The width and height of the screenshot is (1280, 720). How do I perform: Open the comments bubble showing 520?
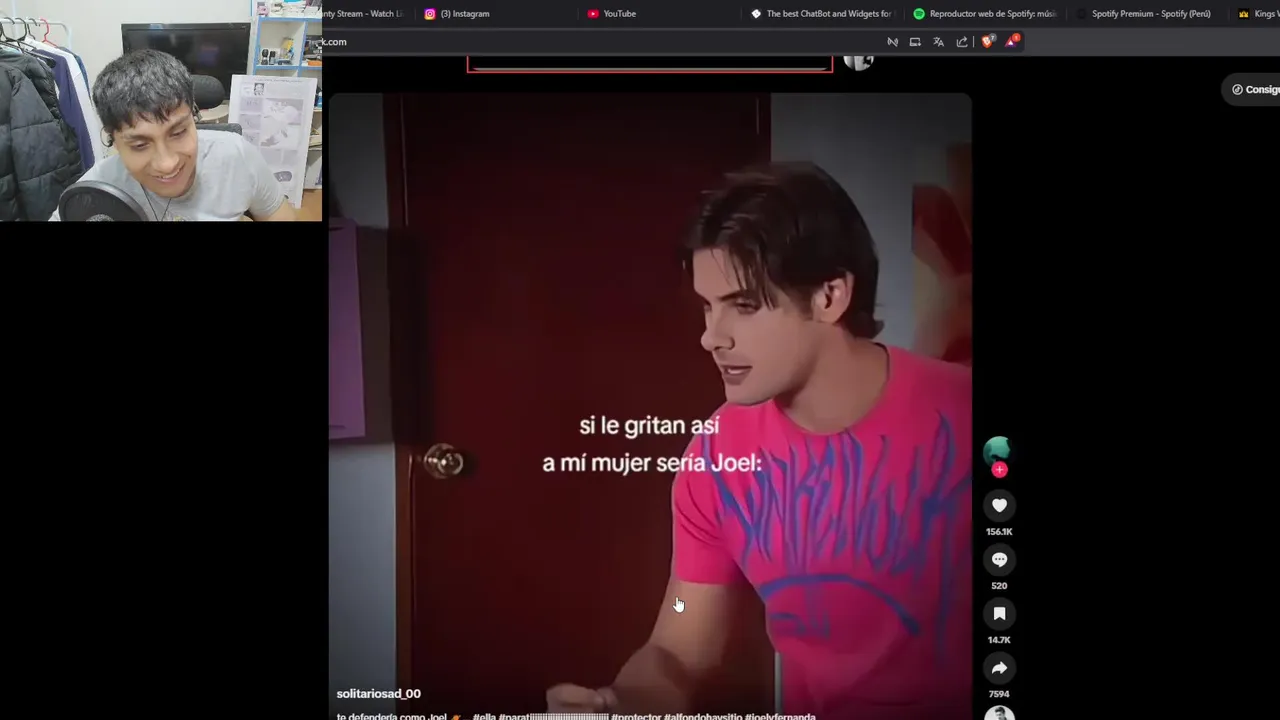click(x=999, y=559)
